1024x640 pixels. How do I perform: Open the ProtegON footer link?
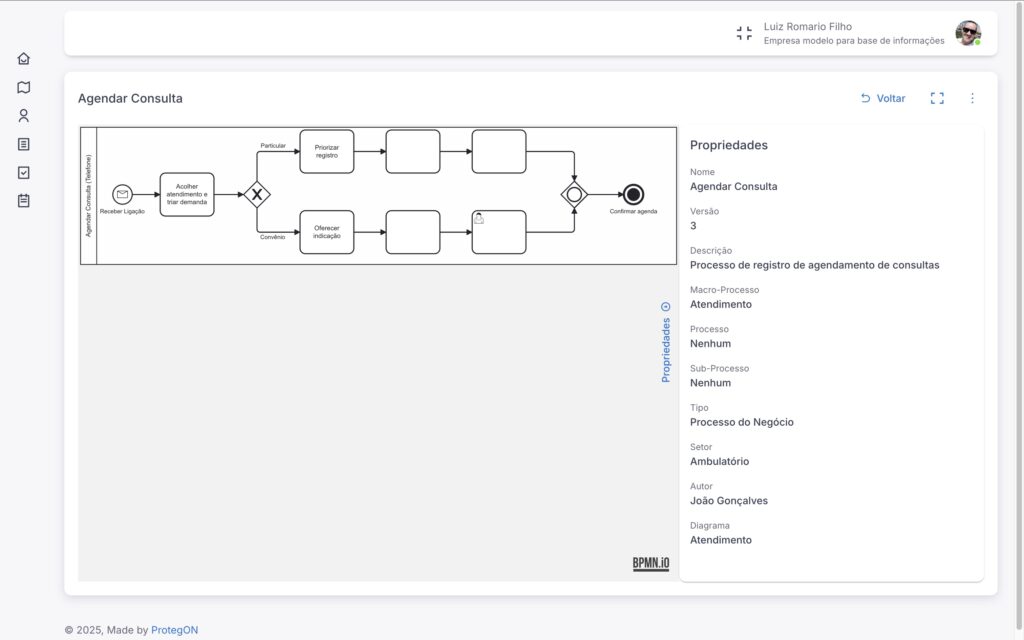point(174,630)
